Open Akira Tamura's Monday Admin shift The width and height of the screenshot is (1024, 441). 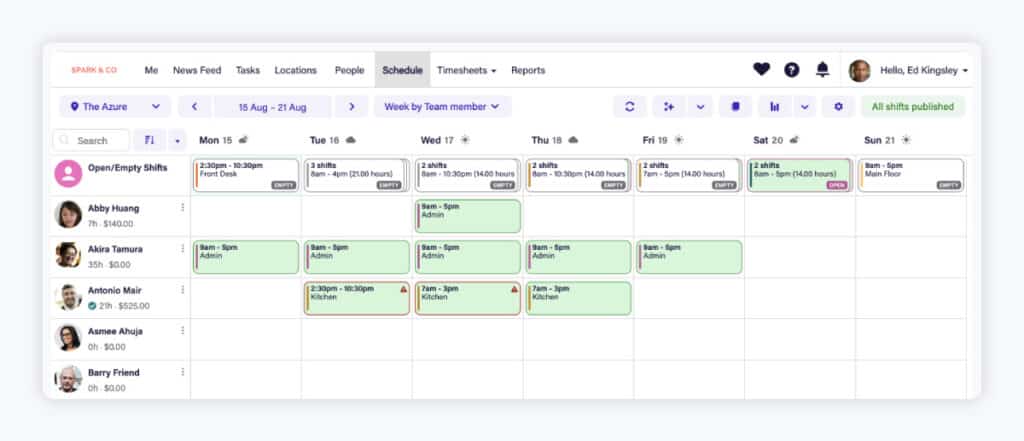pos(246,257)
